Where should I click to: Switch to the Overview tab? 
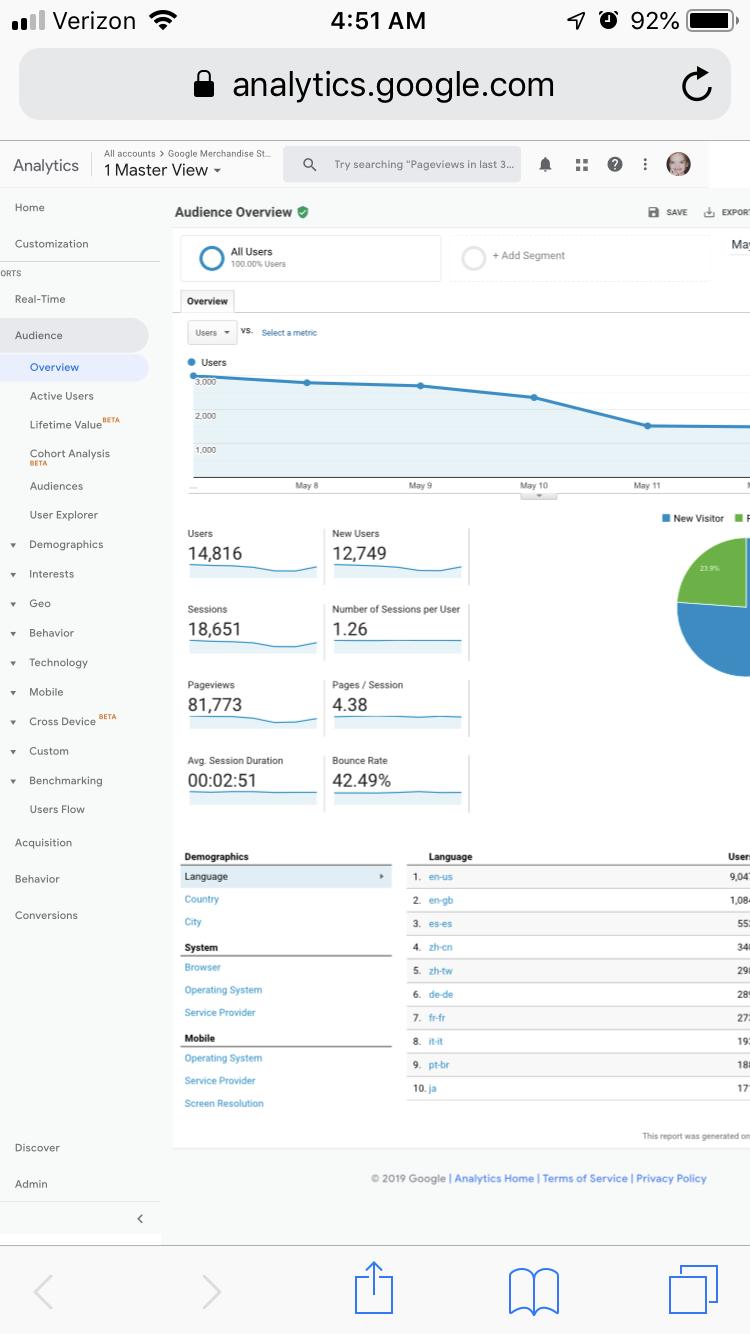(x=207, y=301)
